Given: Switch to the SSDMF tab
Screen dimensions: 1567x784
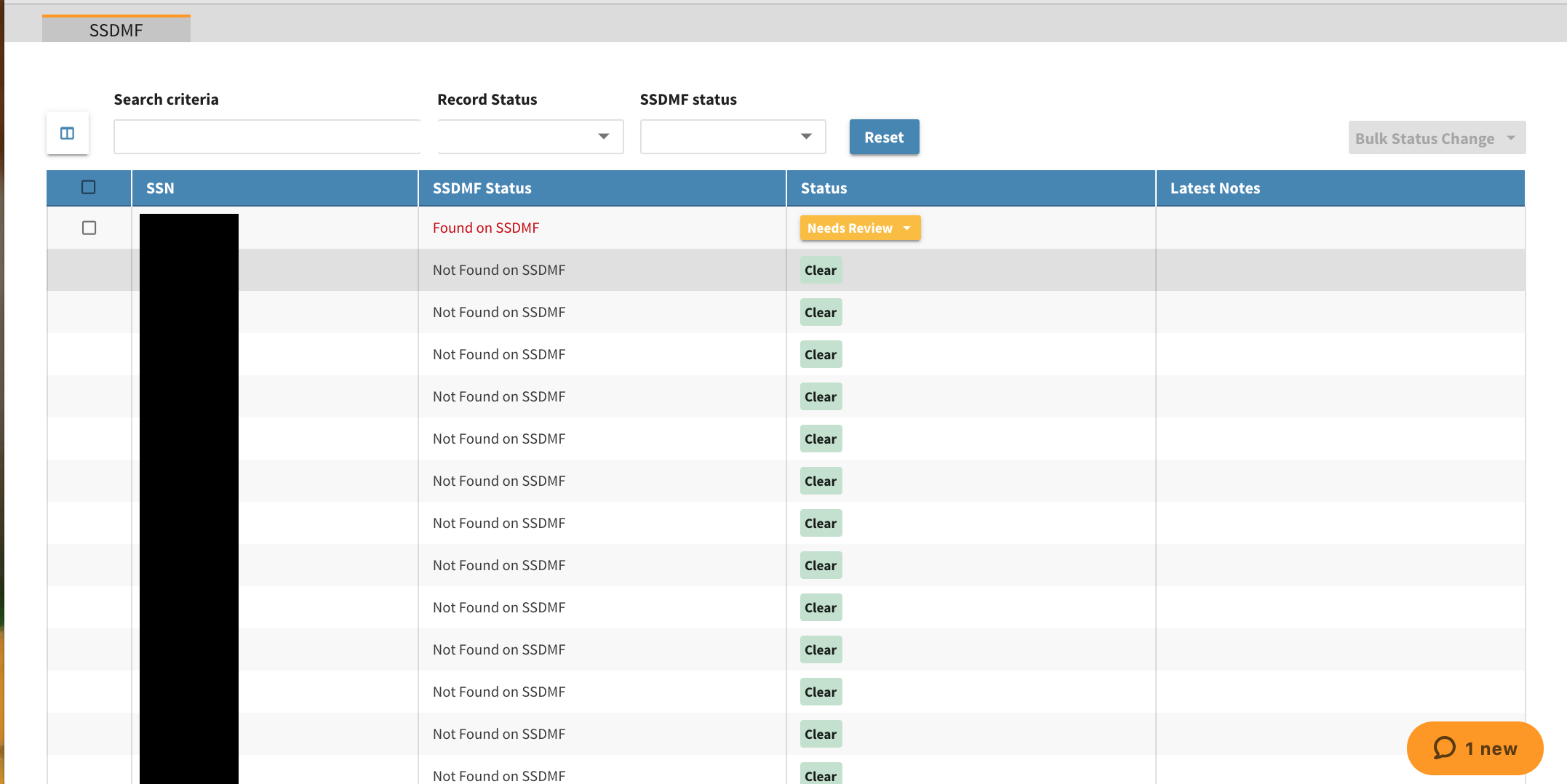Looking at the screenshot, I should coord(116,30).
